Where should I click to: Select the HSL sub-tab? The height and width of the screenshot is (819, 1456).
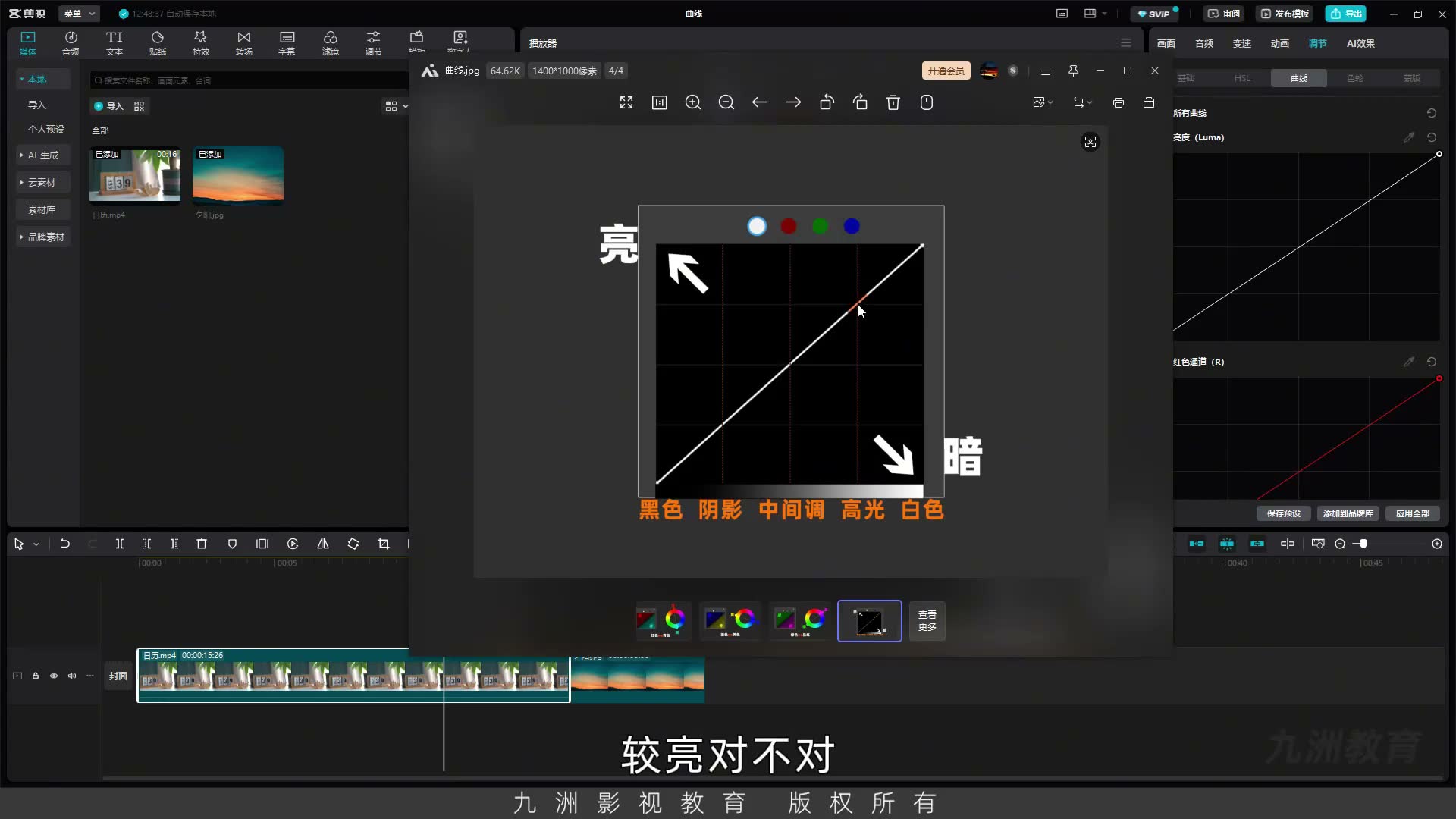point(1242,78)
